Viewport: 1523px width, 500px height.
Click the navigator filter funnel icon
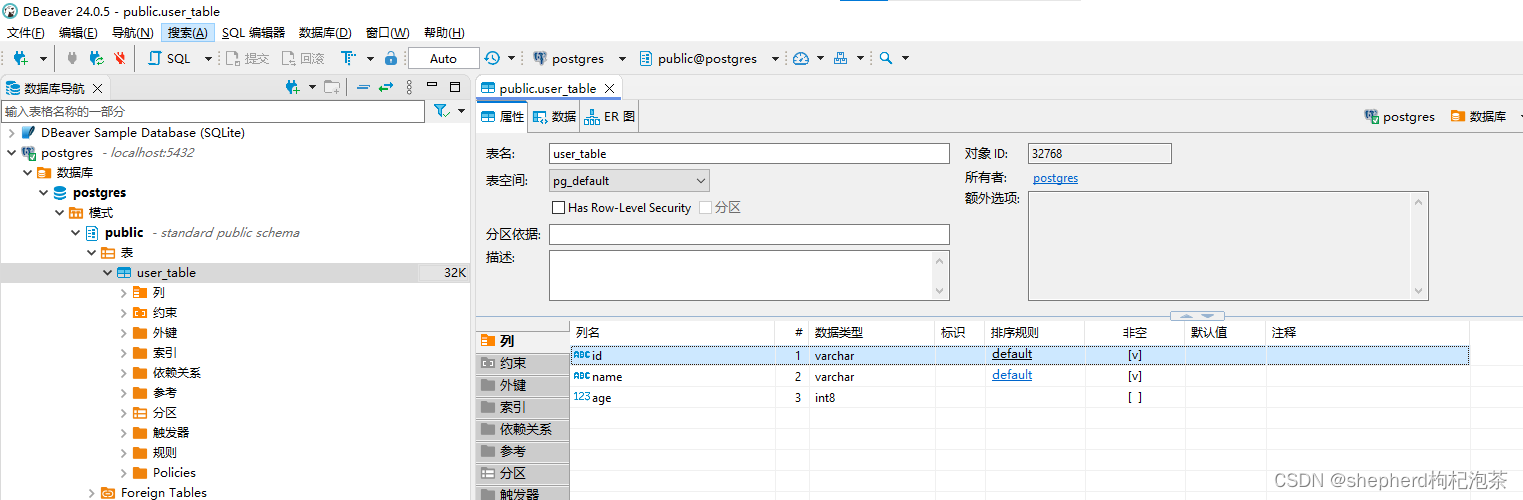(x=441, y=111)
